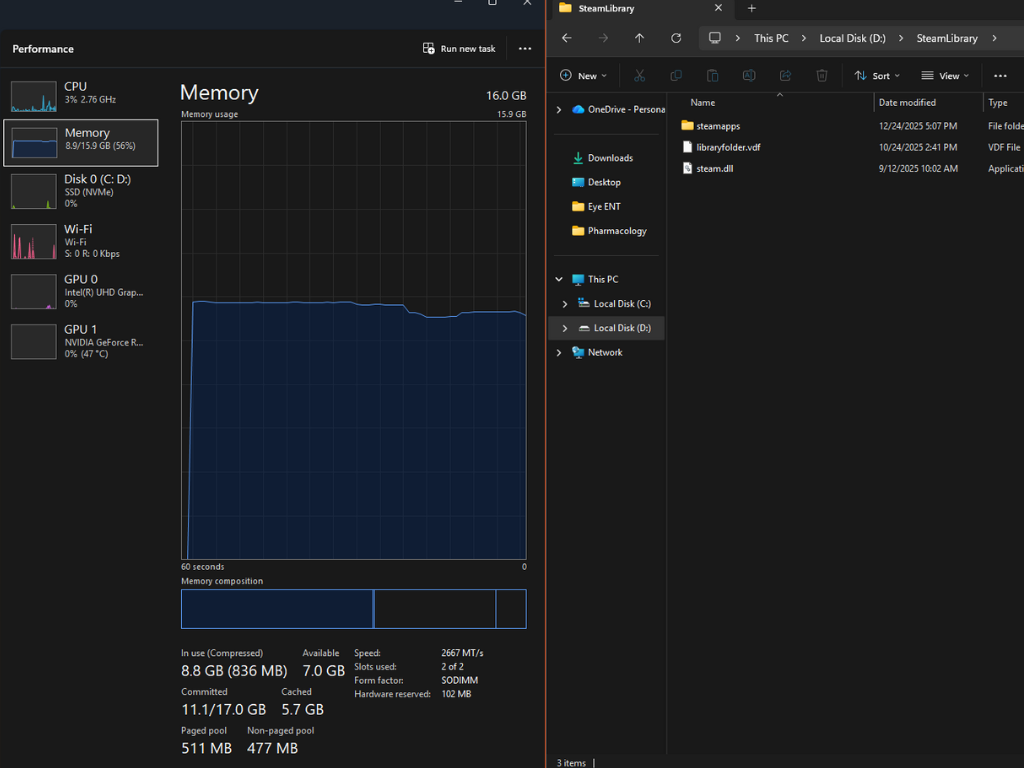Select the libraryfolder.vdf file
The height and width of the screenshot is (768, 1024).
tap(729, 147)
